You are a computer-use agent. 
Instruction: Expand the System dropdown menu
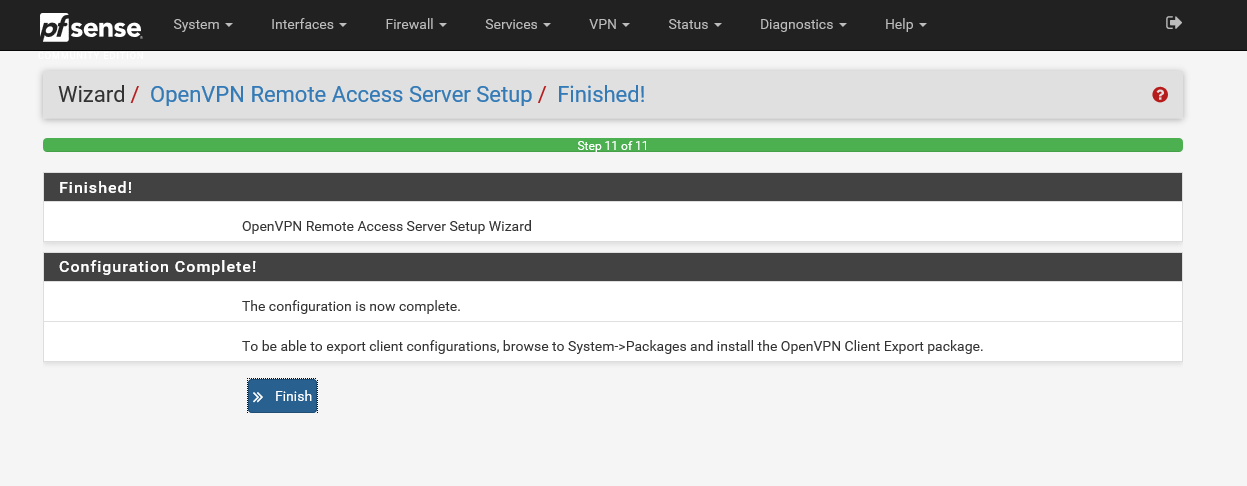coord(202,24)
